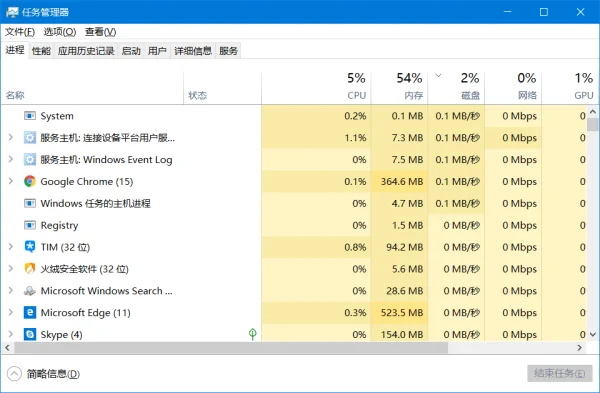Open the 查看(V) menu
This screenshot has width=600, height=393.
(100, 32)
